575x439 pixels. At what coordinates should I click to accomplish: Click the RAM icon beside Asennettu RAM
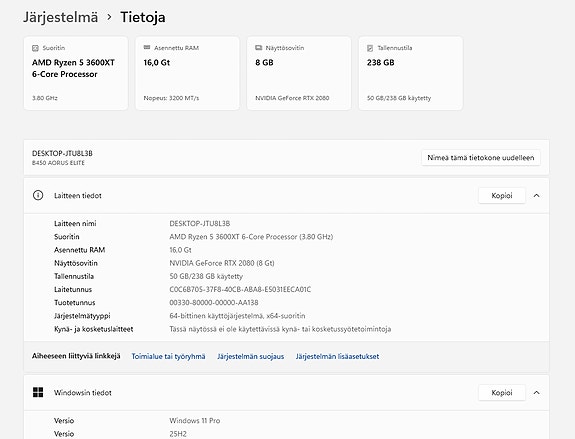point(147,48)
